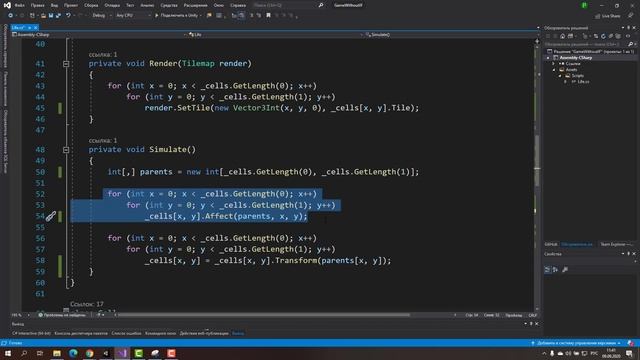
Task: Collapse the Render method outline
Action: [66, 64]
